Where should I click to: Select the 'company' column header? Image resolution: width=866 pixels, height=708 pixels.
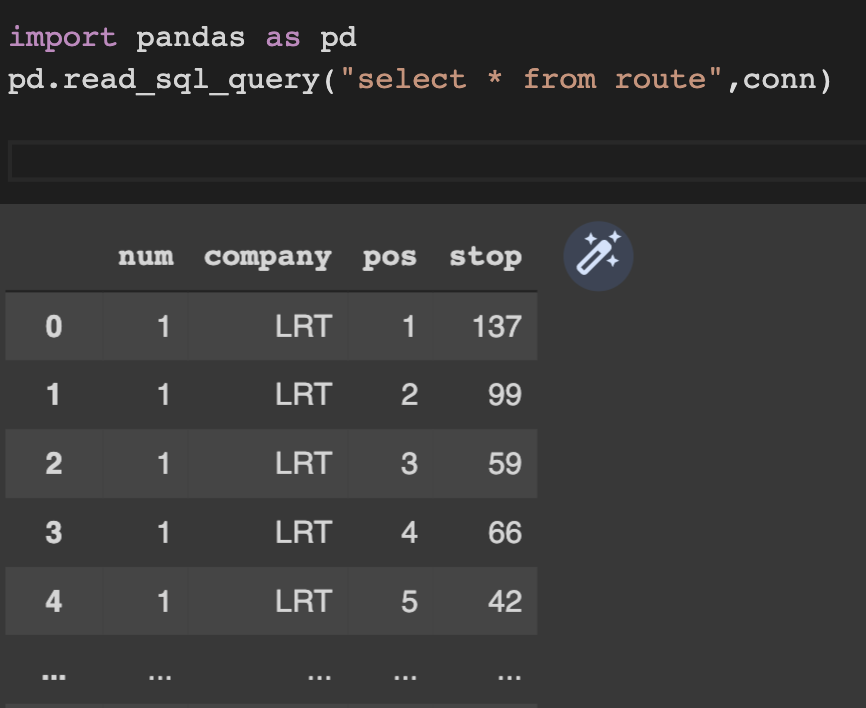pyautogui.click(x=267, y=255)
